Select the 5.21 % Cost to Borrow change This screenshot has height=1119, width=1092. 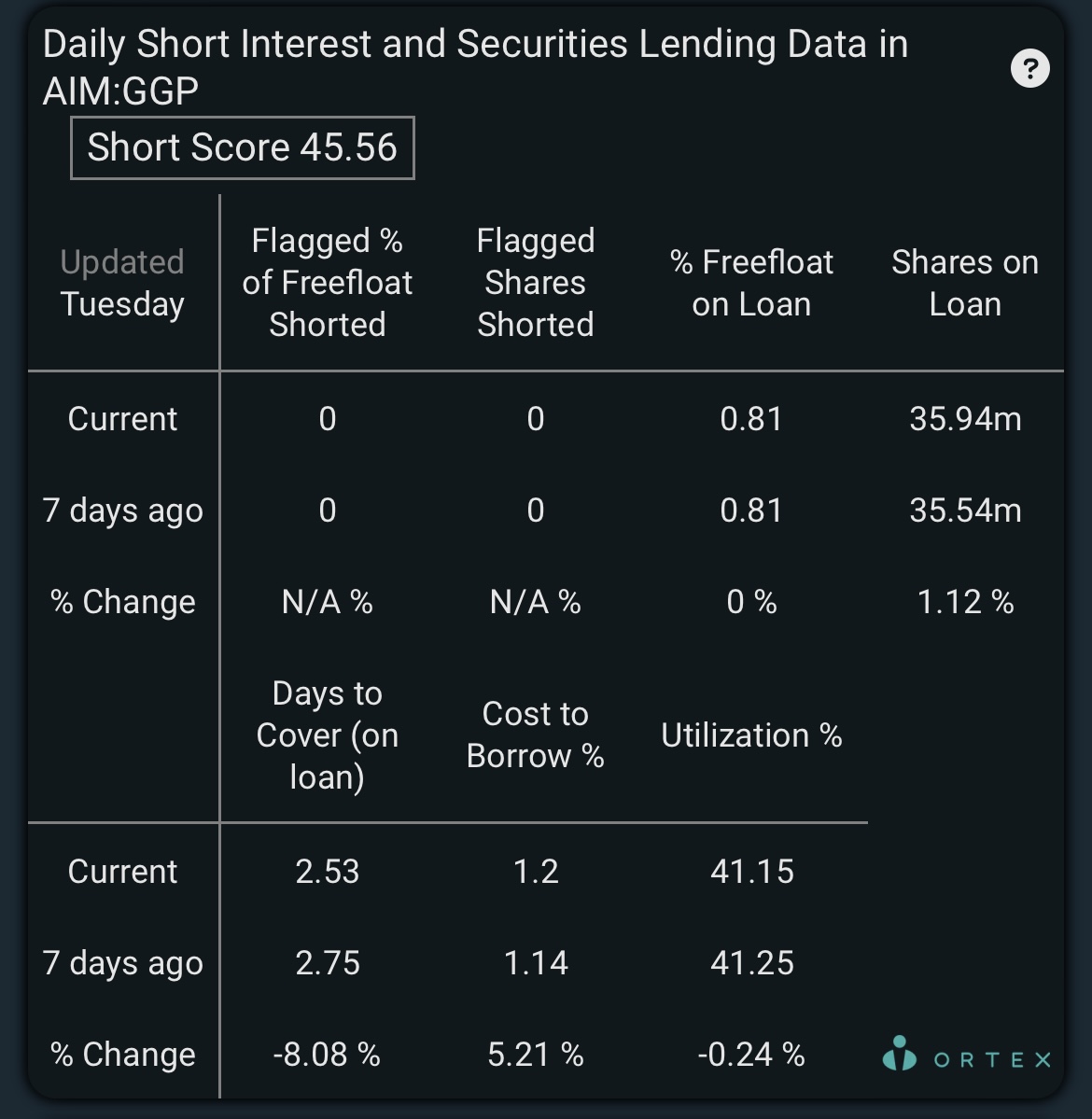[536, 1054]
